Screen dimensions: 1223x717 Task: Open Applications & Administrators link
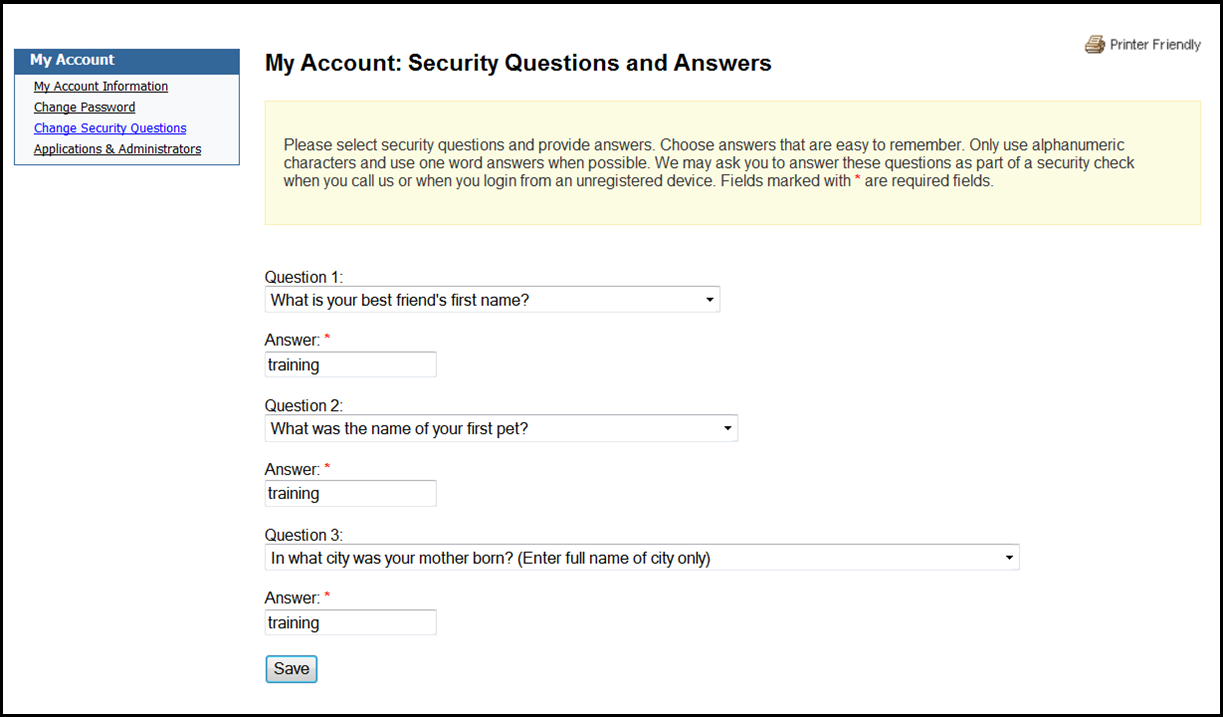(117, 149)
